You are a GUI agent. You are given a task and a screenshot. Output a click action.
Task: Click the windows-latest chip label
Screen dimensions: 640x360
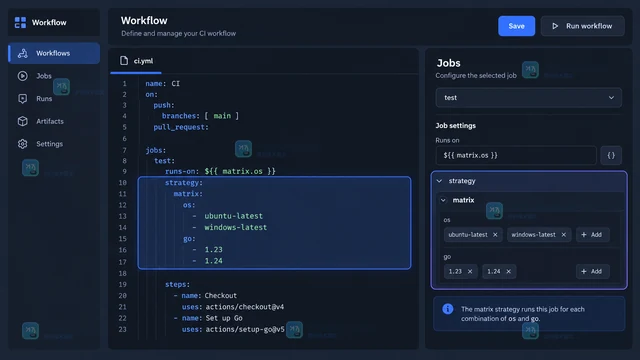pyautogui.click(x=533, y=235)
